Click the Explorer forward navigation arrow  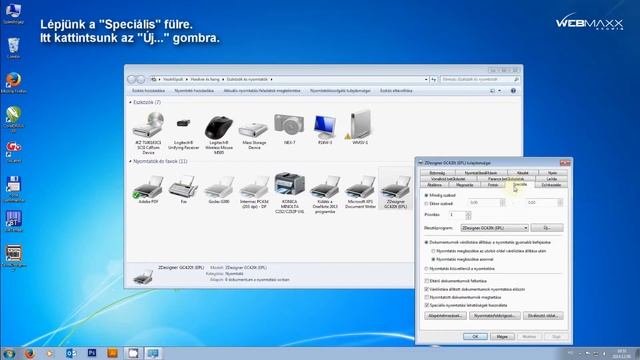click(x=140, y=79)
